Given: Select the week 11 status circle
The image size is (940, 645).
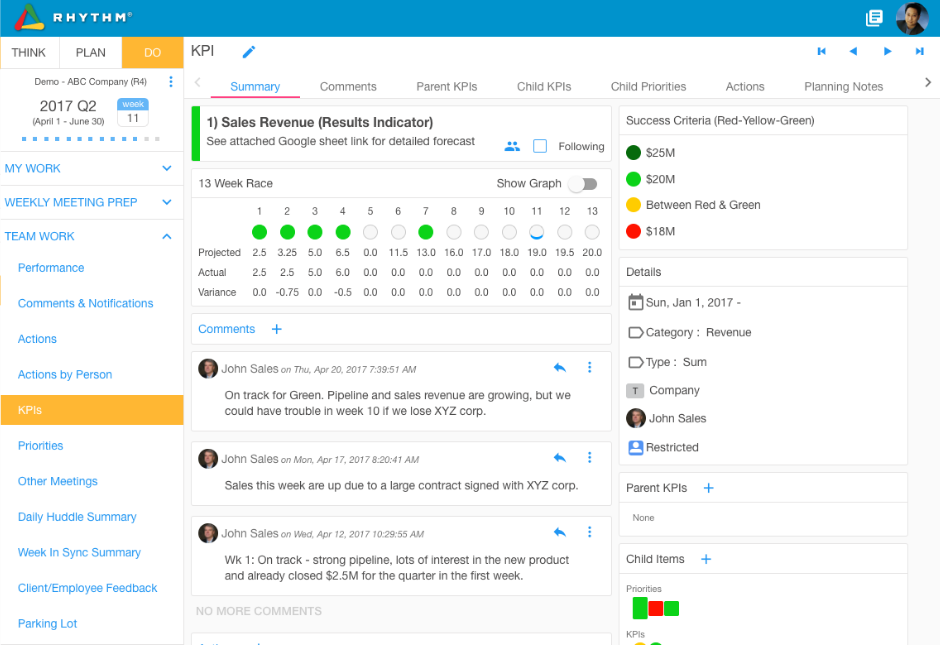Looking at the screenshot, I should tap(537, 232).
